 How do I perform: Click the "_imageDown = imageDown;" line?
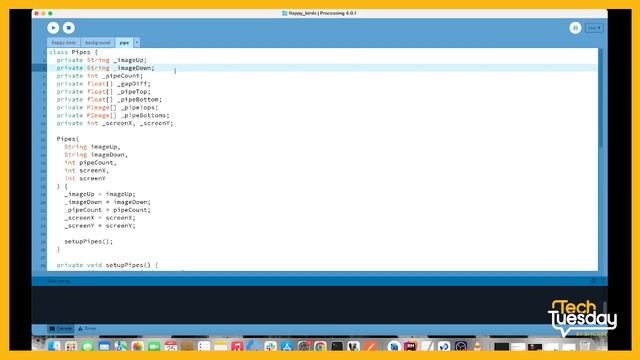[107, 202]
